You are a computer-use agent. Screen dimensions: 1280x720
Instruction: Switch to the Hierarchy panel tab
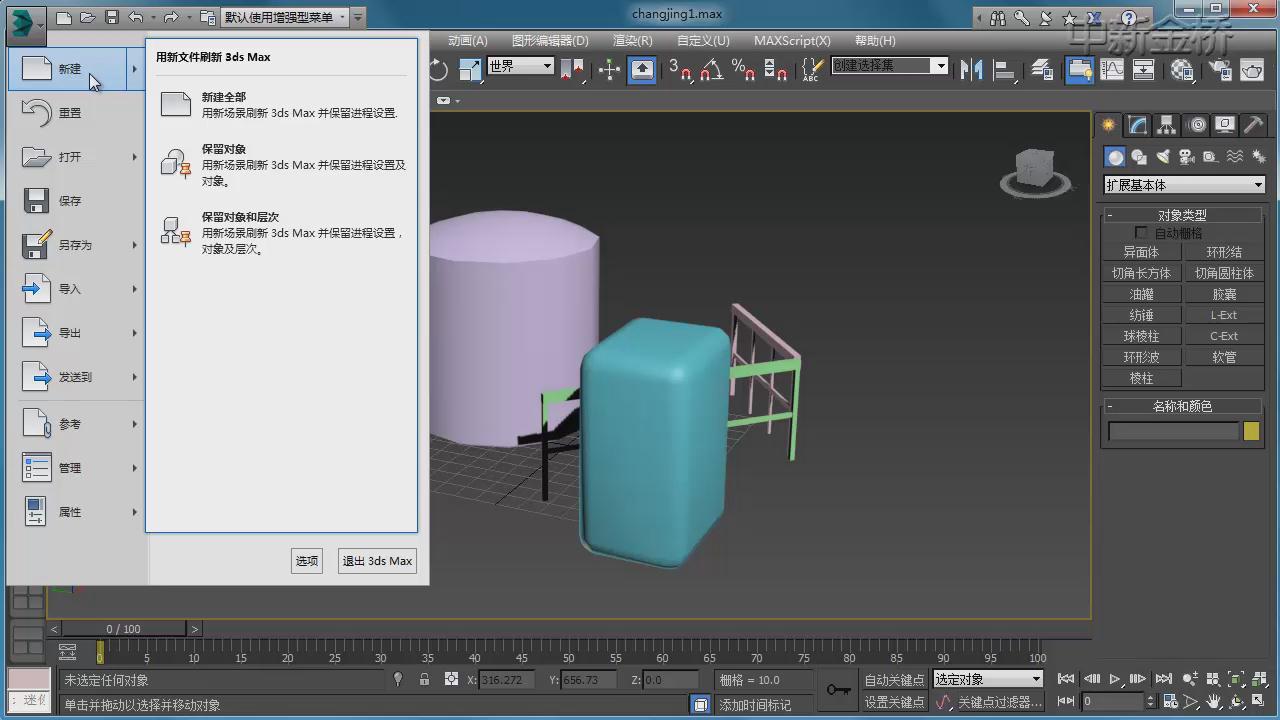pyautogui.click(x=1167, y=125)
